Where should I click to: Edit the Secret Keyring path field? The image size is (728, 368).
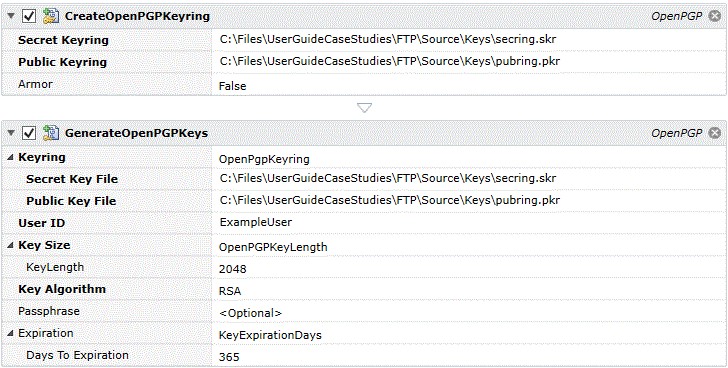pos(469,40)
